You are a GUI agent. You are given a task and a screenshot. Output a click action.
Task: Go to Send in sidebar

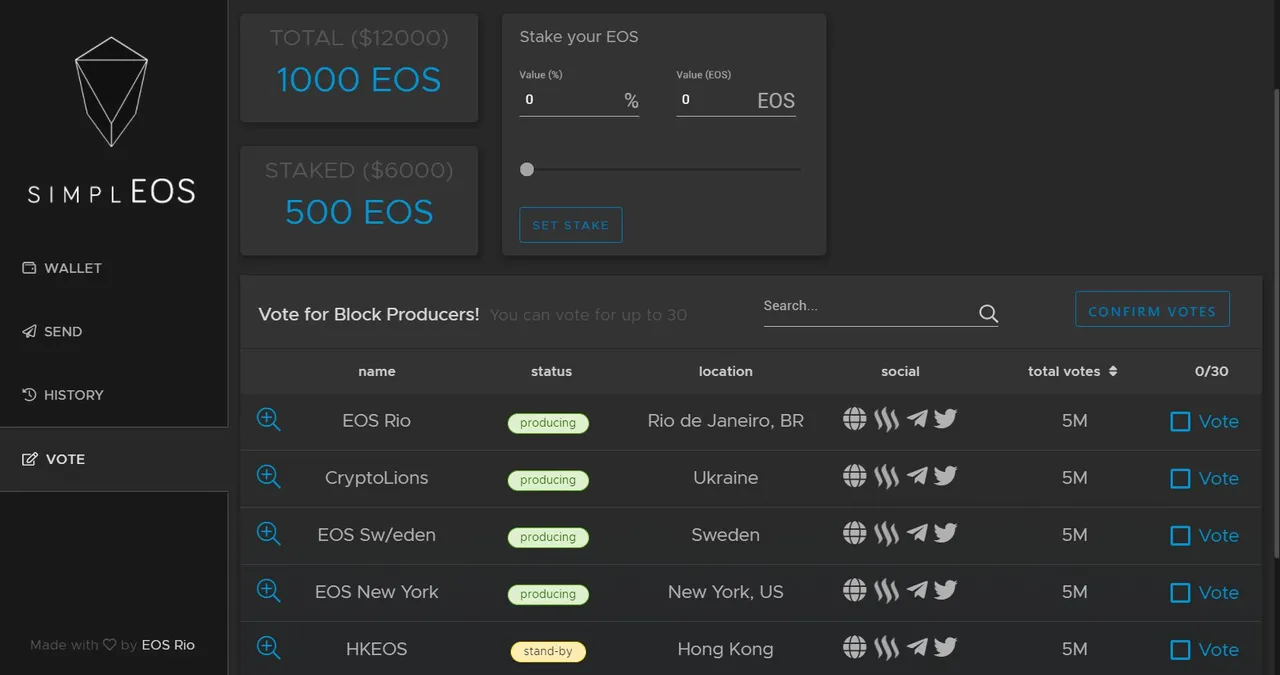[x=52, y=331]
